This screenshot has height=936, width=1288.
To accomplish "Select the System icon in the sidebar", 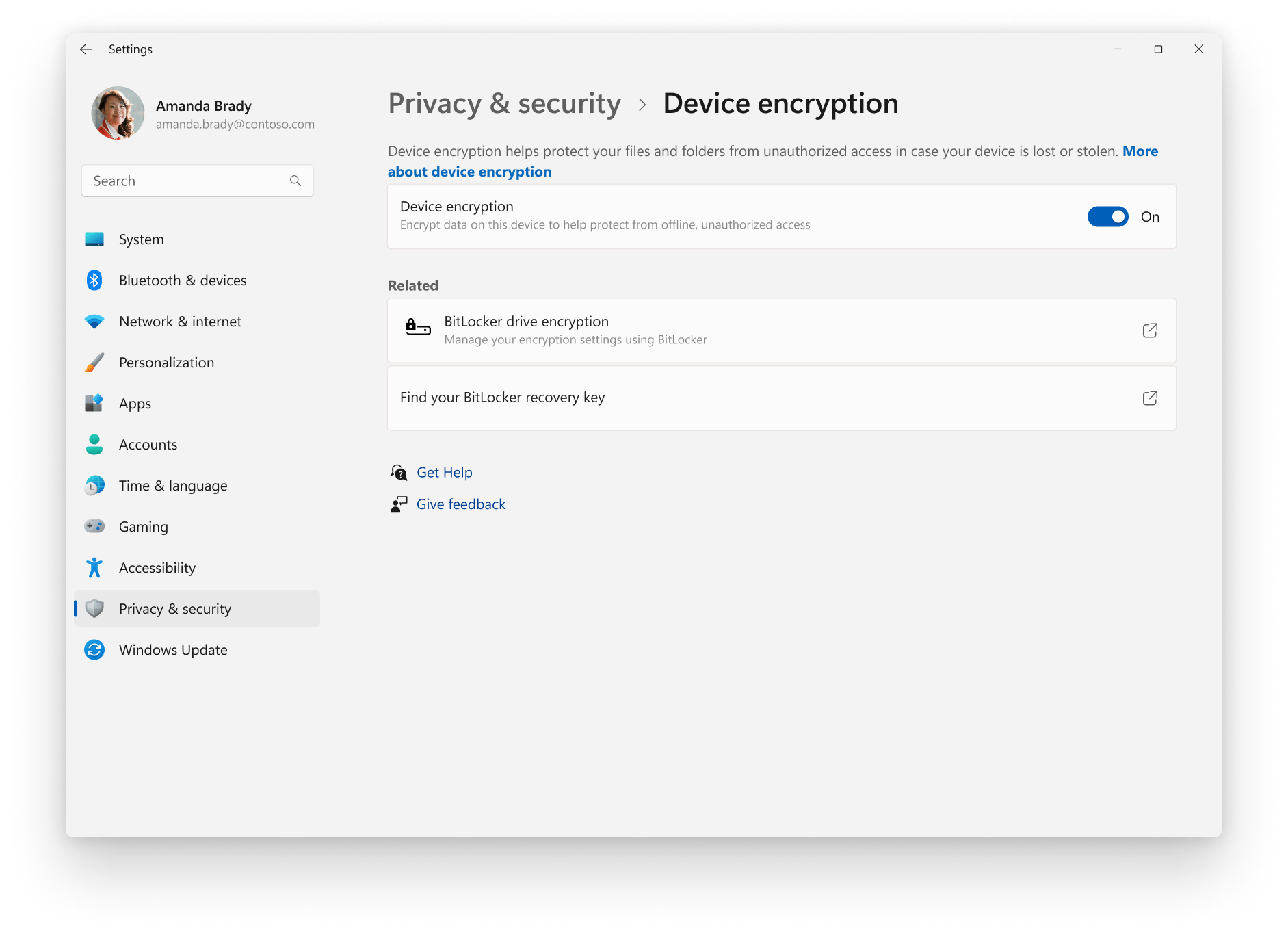I will (94, 239).
